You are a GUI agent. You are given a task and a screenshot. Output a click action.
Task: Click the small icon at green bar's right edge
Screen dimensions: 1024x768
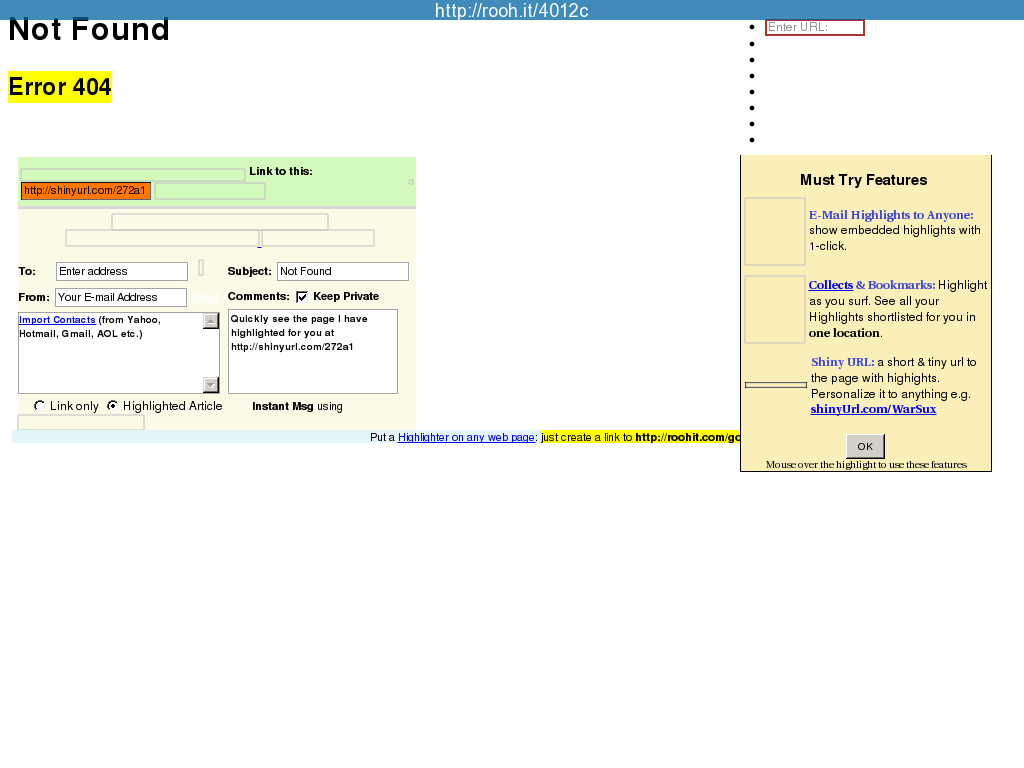(x=410, y=182)
